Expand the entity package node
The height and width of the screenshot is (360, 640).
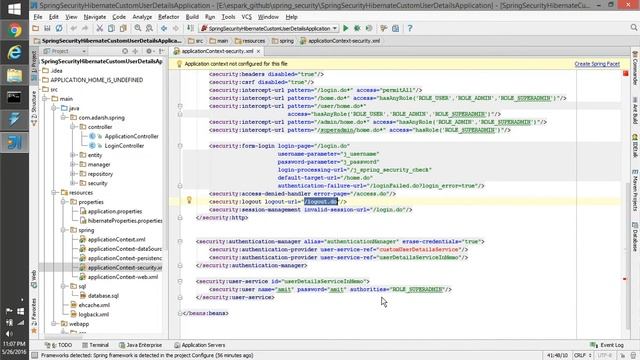click(73, 155)
